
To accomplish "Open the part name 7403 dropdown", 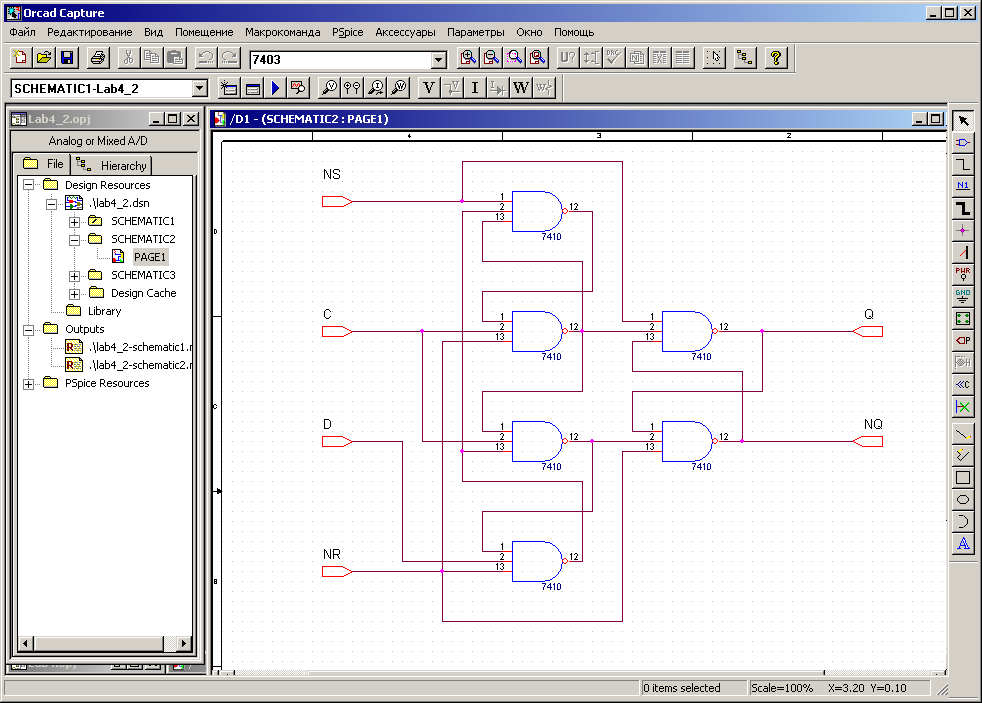I will click(439, 60).
